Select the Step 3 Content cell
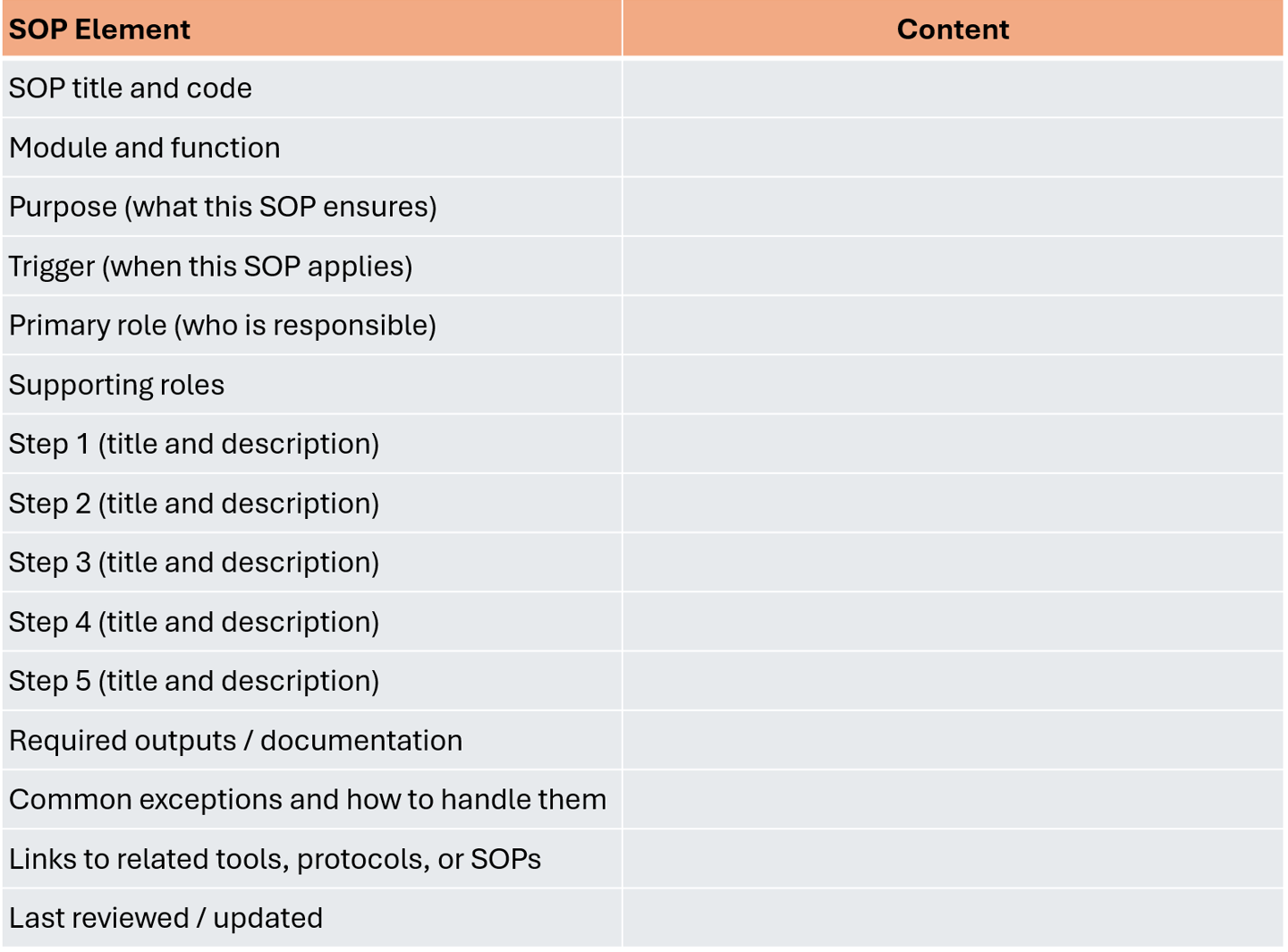Screen dimensions: 1288x952 click(x=953, y=563)
